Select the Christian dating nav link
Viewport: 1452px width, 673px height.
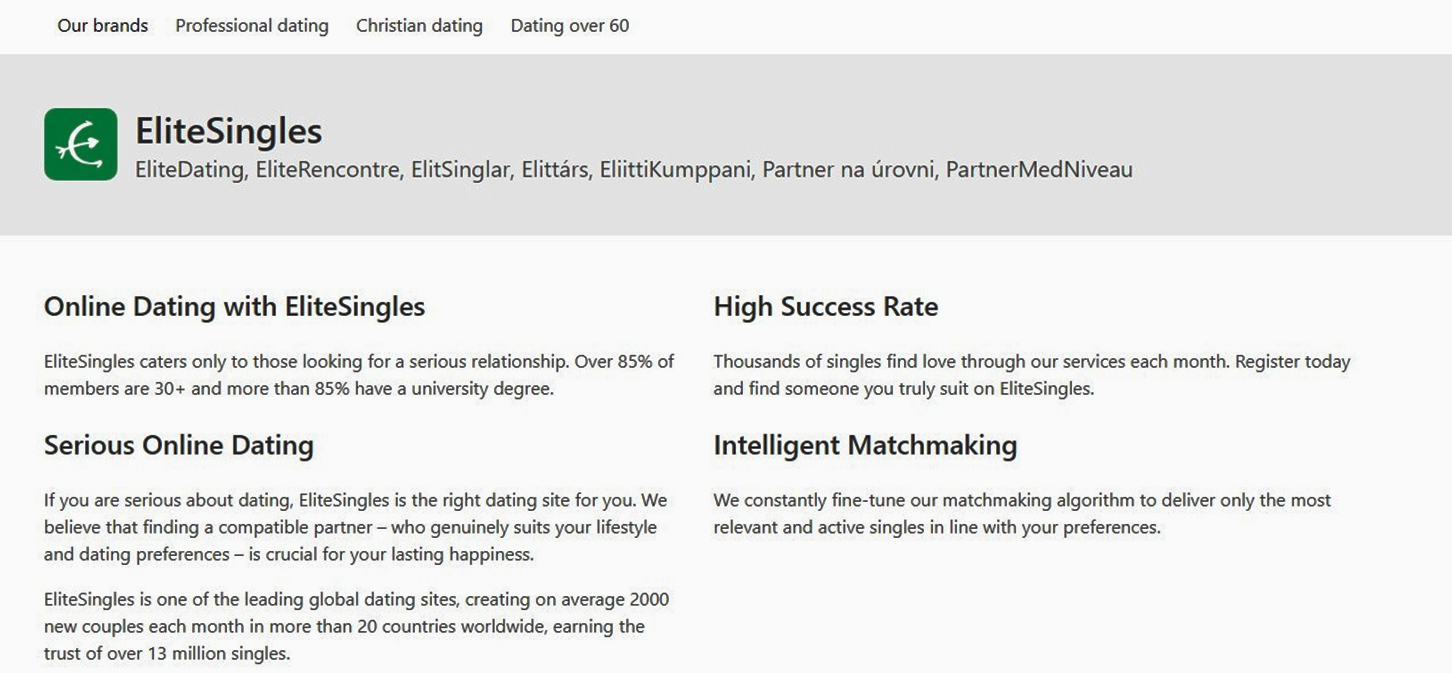click(419, 26)
